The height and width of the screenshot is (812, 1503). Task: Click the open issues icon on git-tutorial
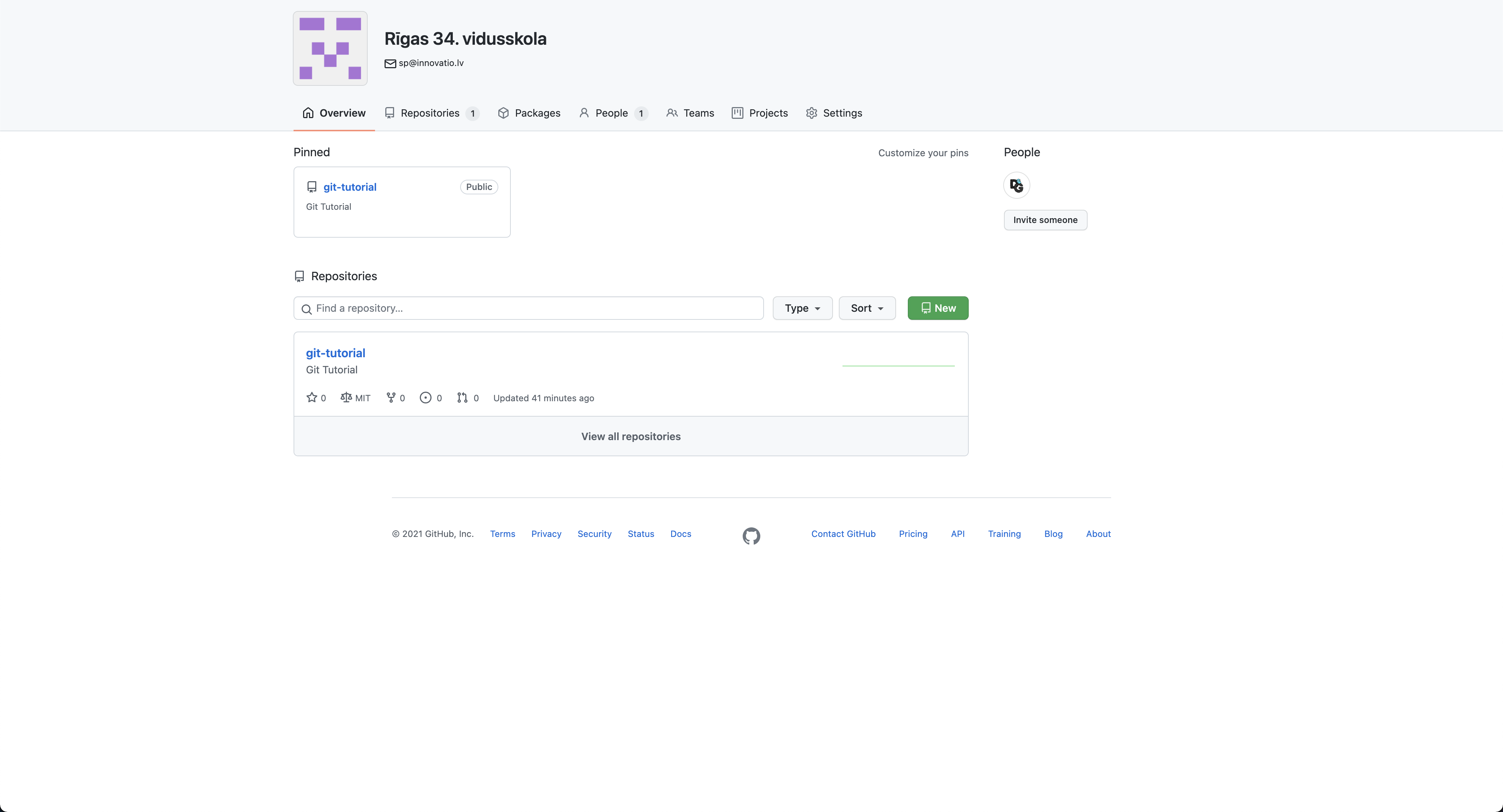[425, 397]
